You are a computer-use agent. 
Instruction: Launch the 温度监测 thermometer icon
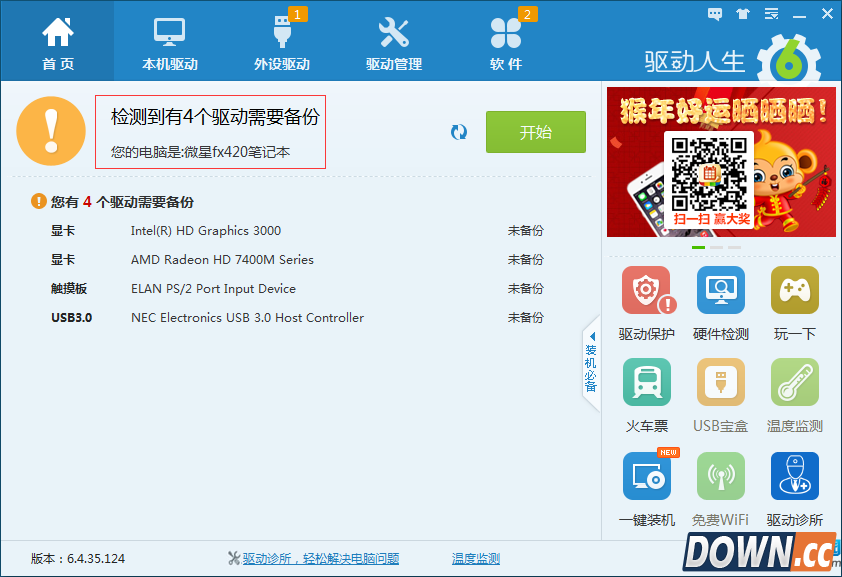(x=794, y=383)
